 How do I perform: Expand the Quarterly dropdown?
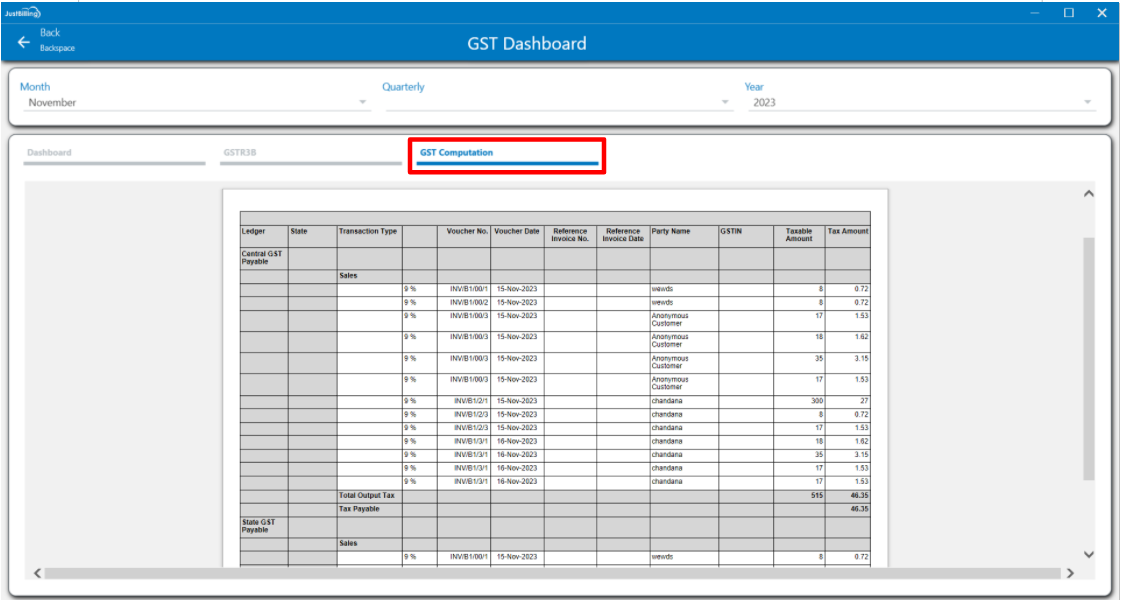point(558,102)
